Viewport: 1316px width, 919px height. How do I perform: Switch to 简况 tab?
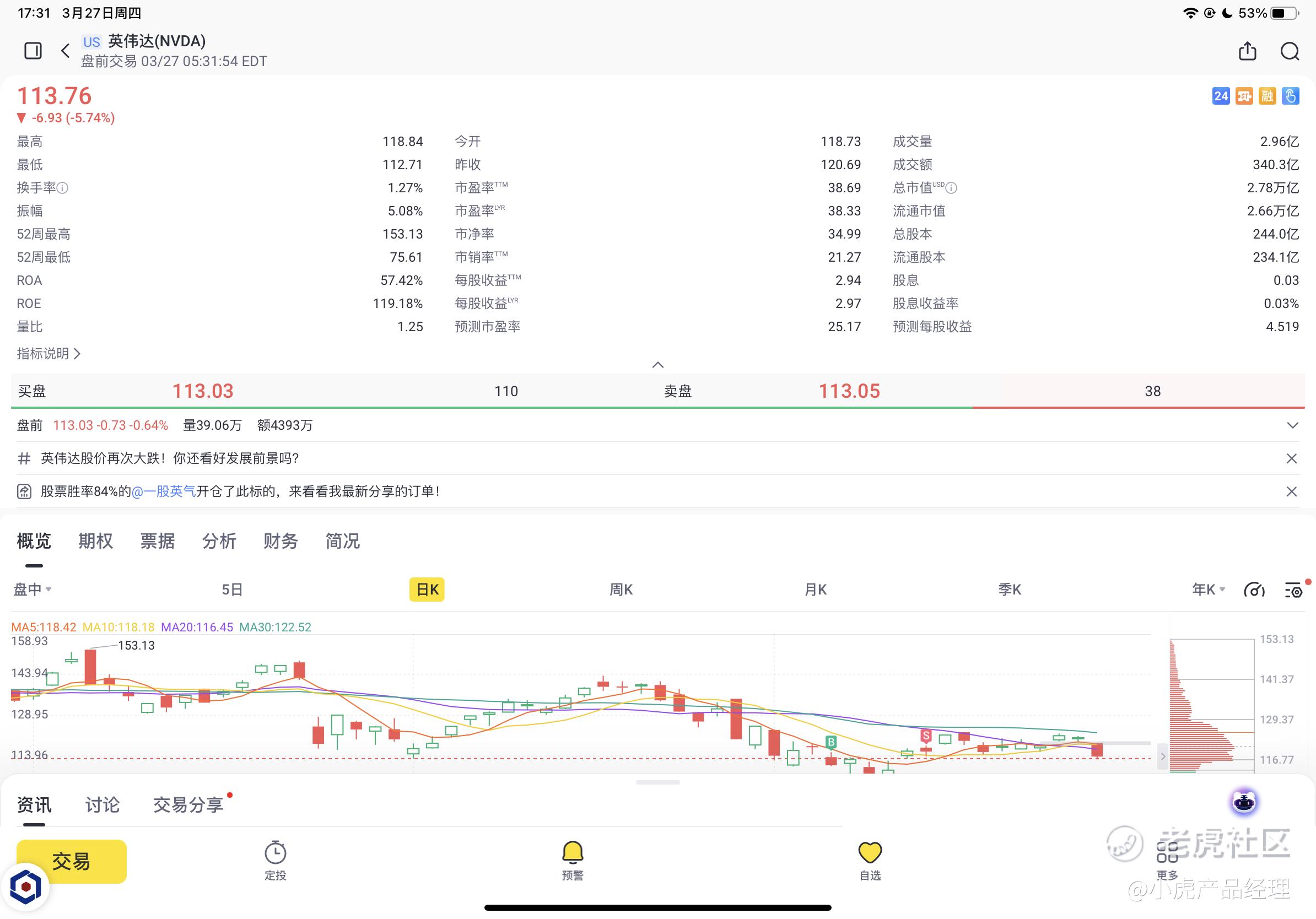point(343,541)
